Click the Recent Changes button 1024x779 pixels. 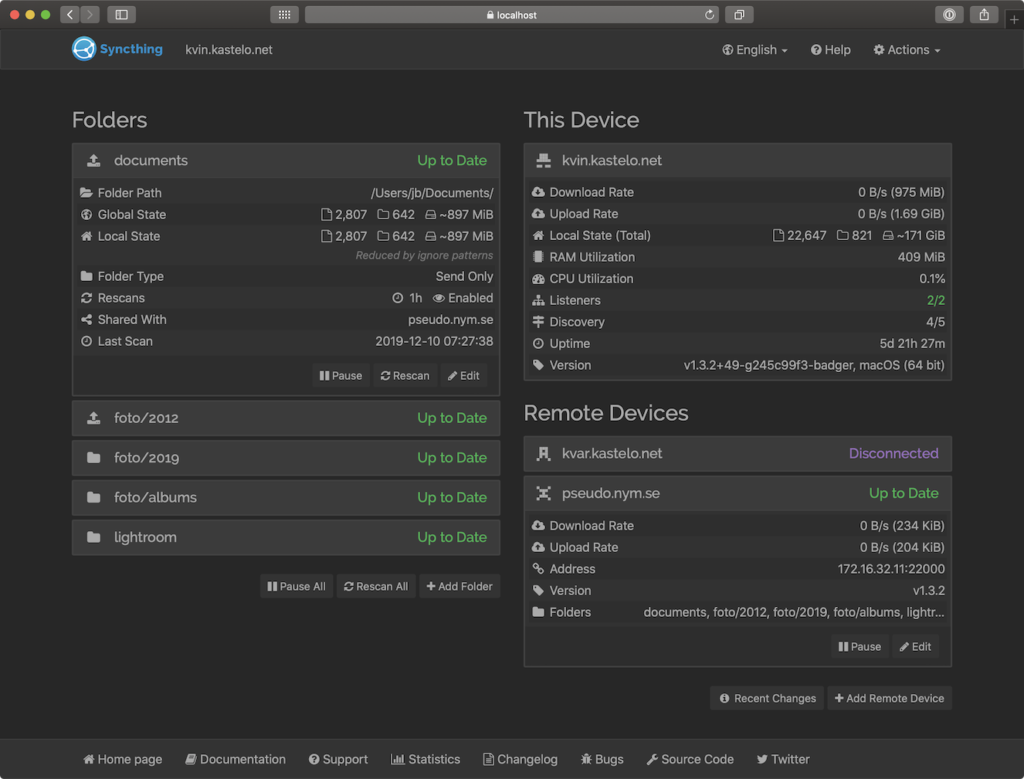click(767, 698)
